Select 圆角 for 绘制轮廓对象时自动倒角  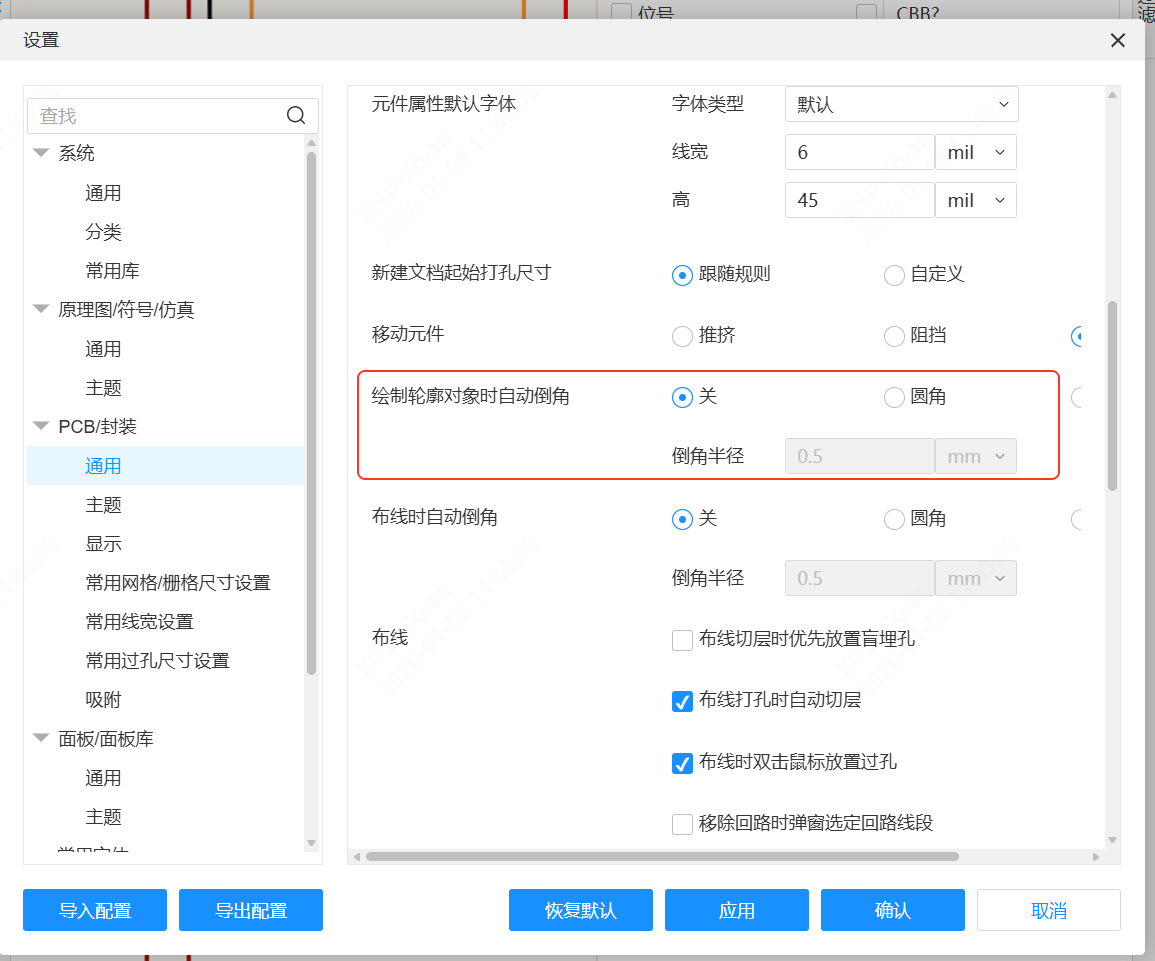coord(893,397)
